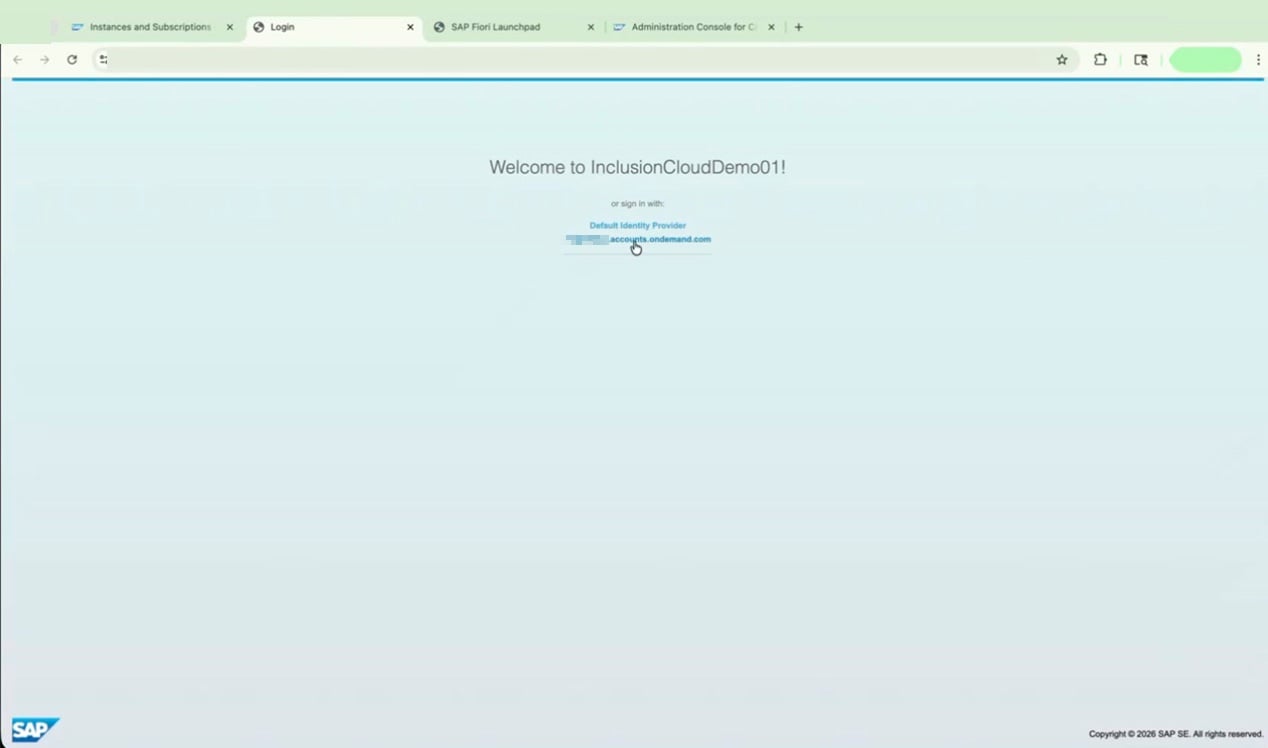Switch to the Administration Console tab
Viewport: 1268px width, 748px height.
point(694,27)
